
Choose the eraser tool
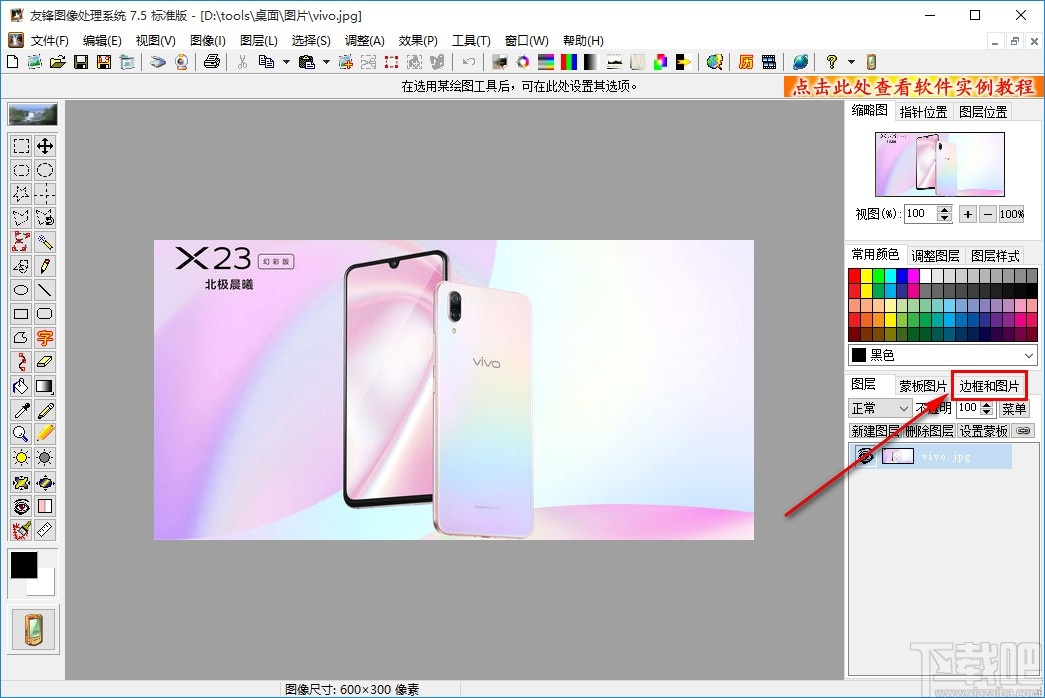[x=45, y=362]
